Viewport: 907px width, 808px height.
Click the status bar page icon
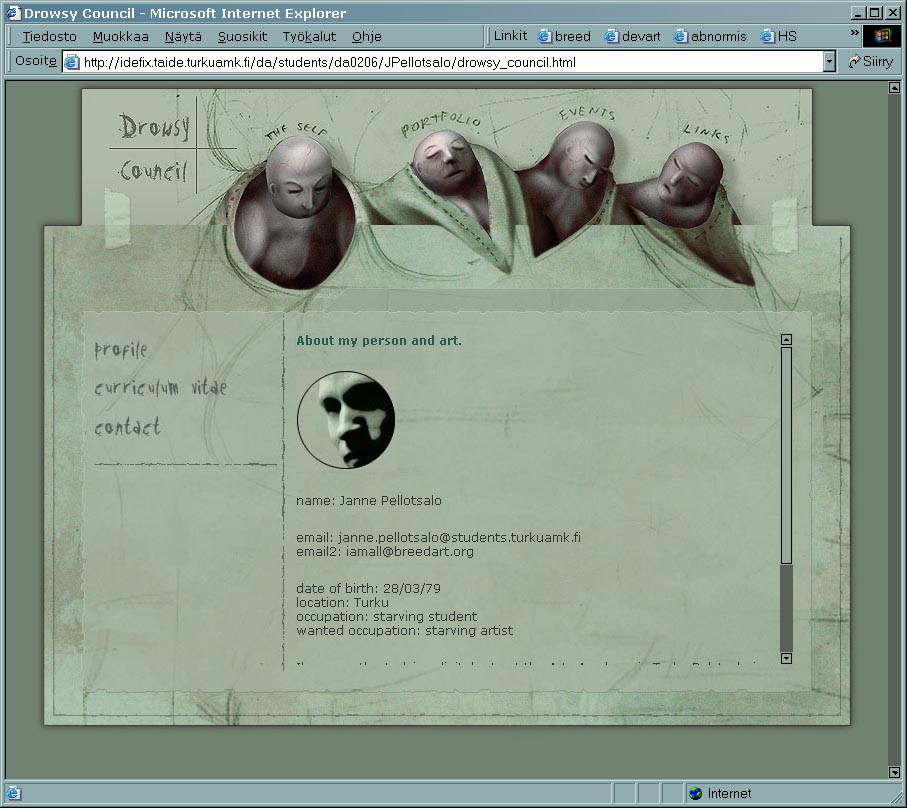coord(13,793)
